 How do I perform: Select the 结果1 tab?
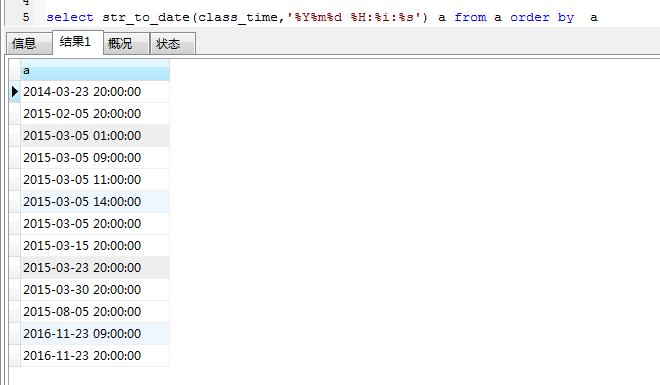pos(78,42)
